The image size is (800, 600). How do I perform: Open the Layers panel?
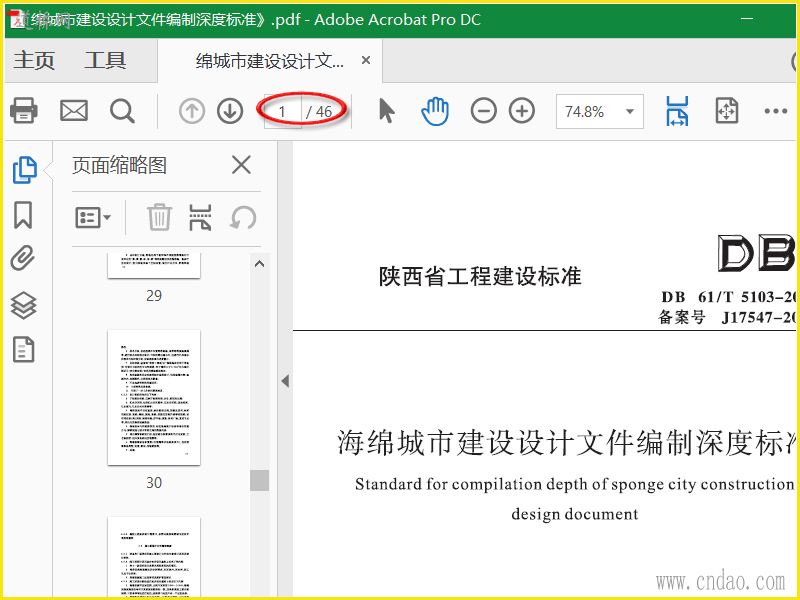point(23,306)
